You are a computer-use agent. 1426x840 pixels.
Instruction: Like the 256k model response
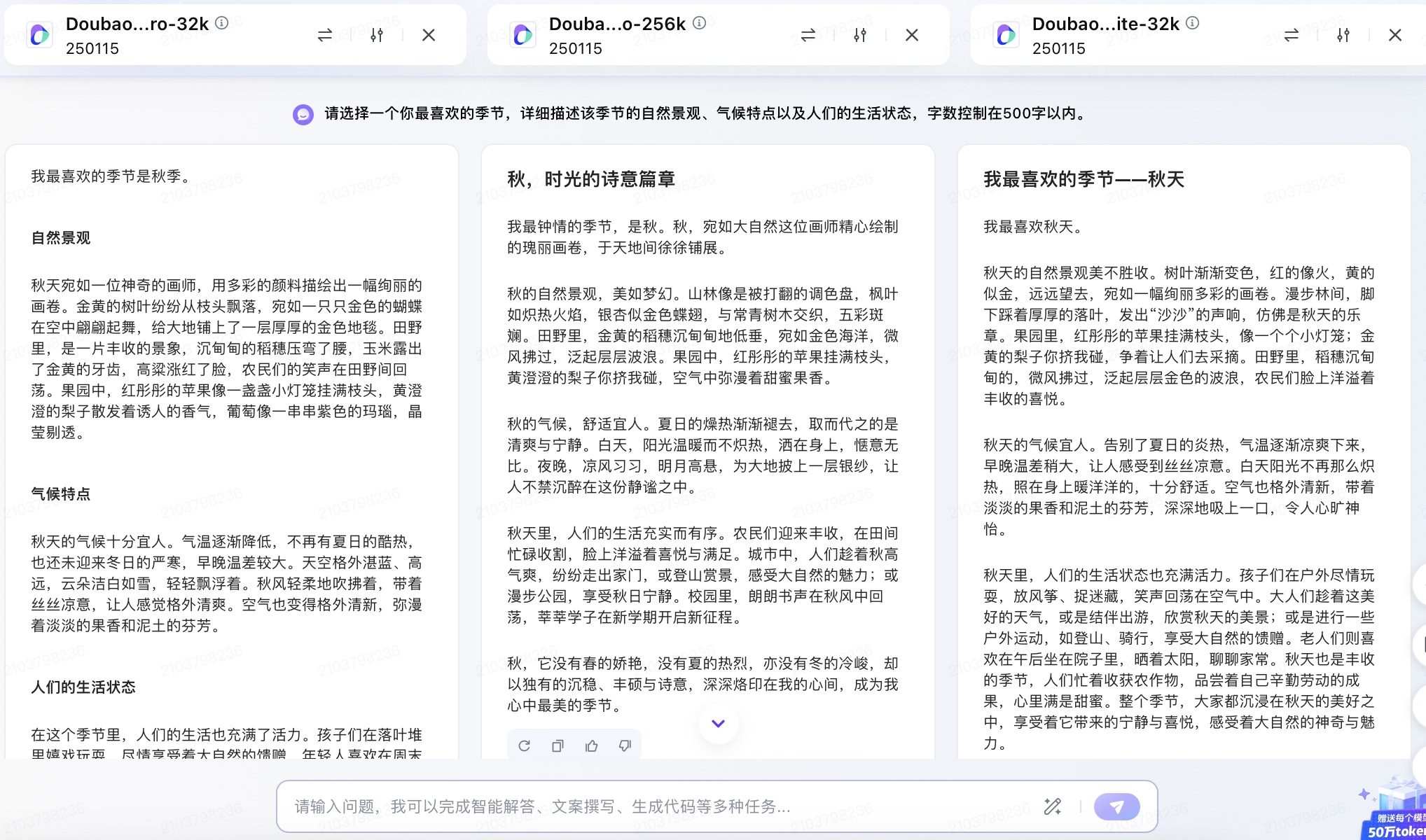tap(591, 746)
